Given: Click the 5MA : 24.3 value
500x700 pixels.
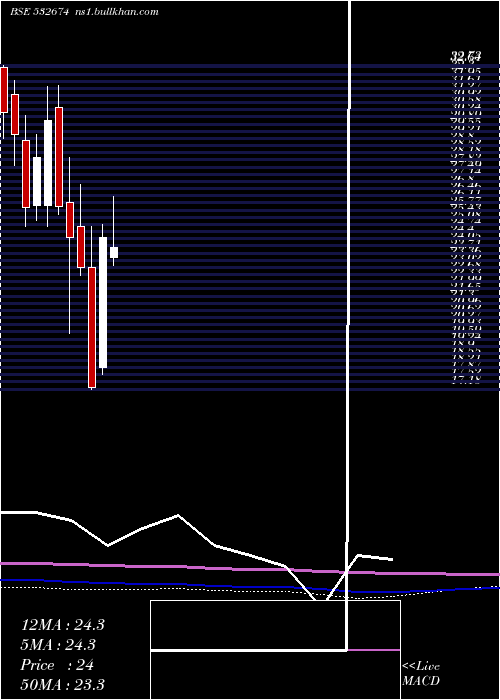Looking at the screenshot, I should (58, 645).
